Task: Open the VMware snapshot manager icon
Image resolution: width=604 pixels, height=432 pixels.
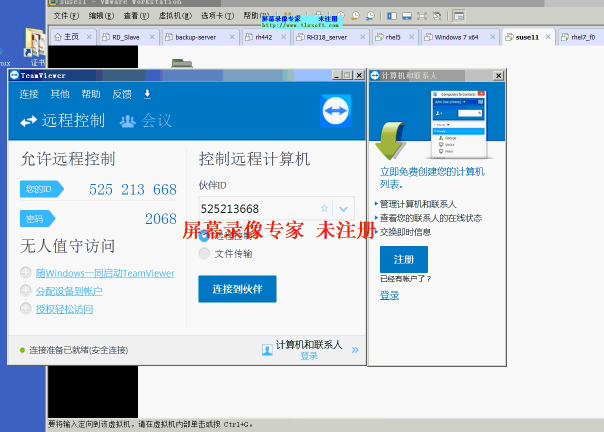Action: pyautogui.click(x=370, y=16)
